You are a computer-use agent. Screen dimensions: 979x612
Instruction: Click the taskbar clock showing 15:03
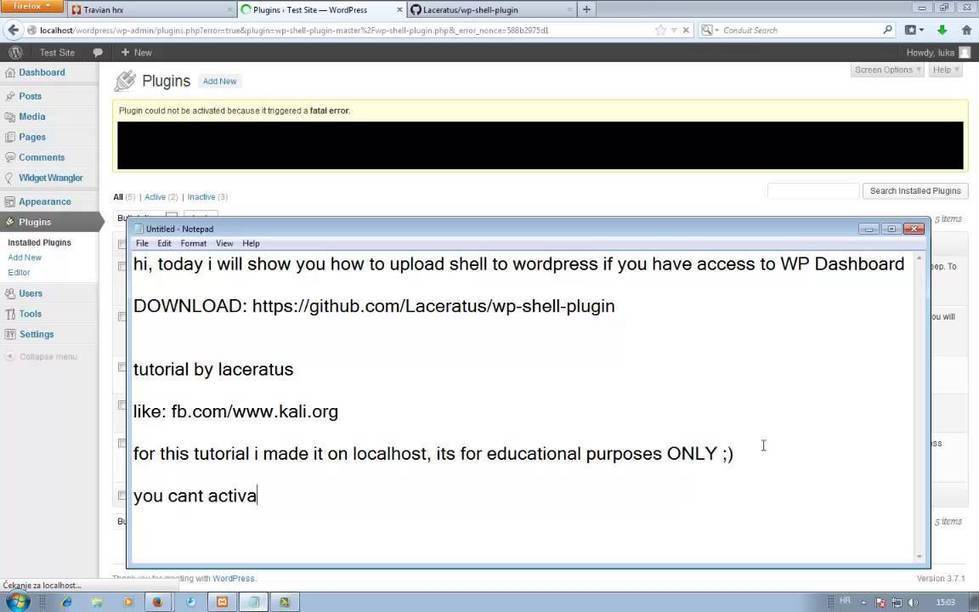pyautogui.click(x=945, y=603)
